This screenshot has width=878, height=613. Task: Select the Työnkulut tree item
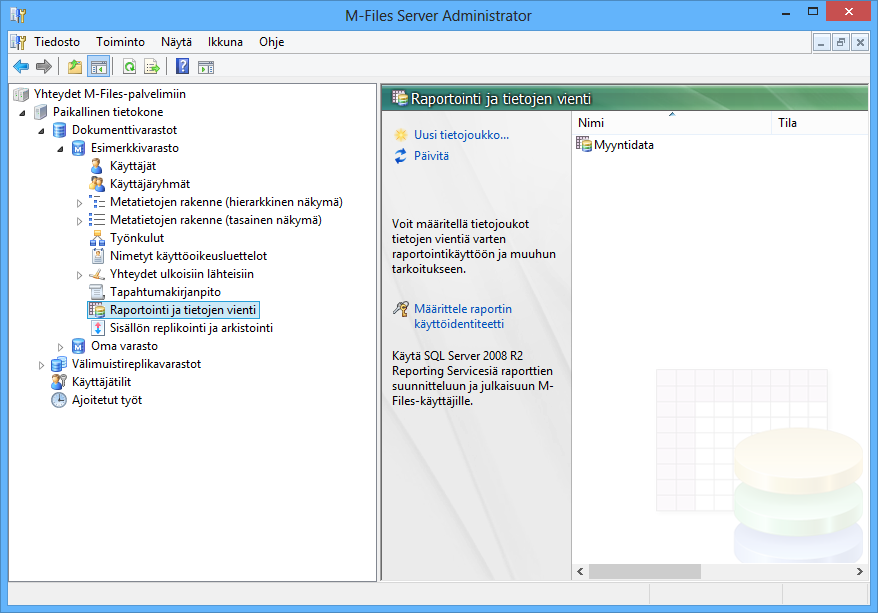(137, 238)
